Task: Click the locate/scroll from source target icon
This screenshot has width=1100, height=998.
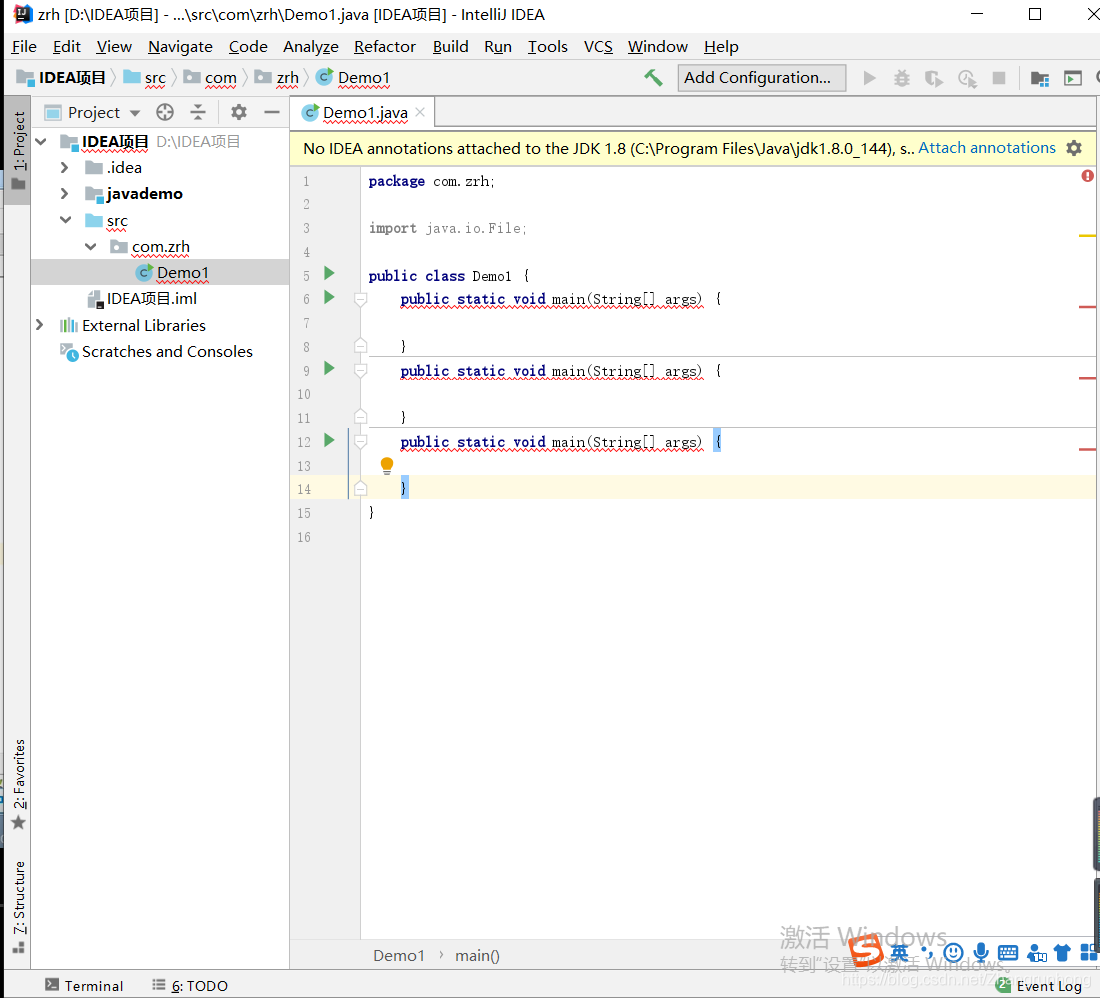Action: coord(165,113)
